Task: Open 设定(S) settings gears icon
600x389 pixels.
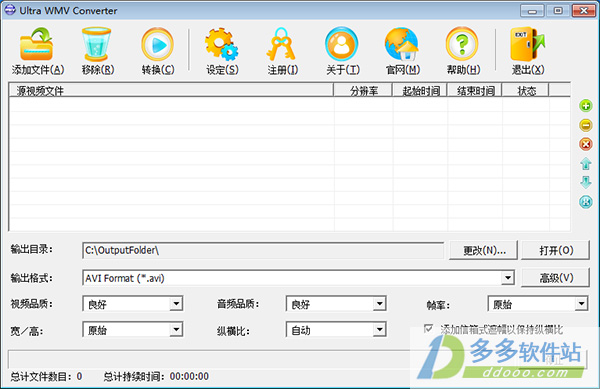Action: coord(221,44)
